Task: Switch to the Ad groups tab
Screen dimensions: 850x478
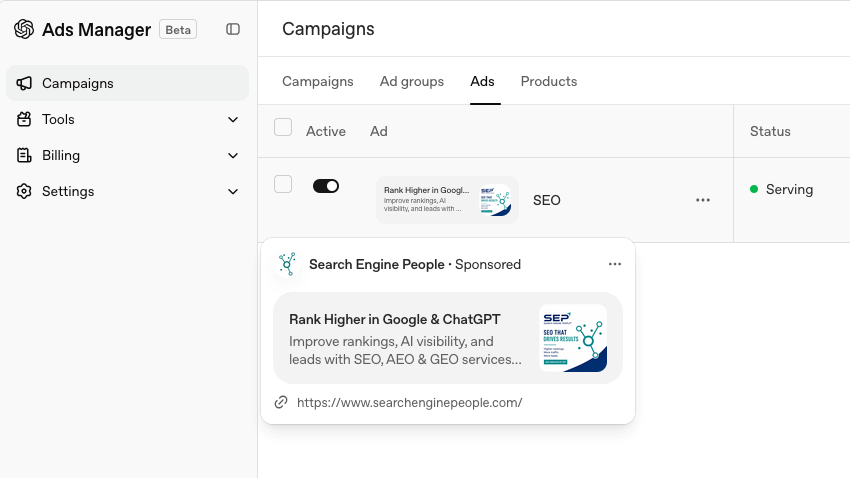Action: point(412,81)
